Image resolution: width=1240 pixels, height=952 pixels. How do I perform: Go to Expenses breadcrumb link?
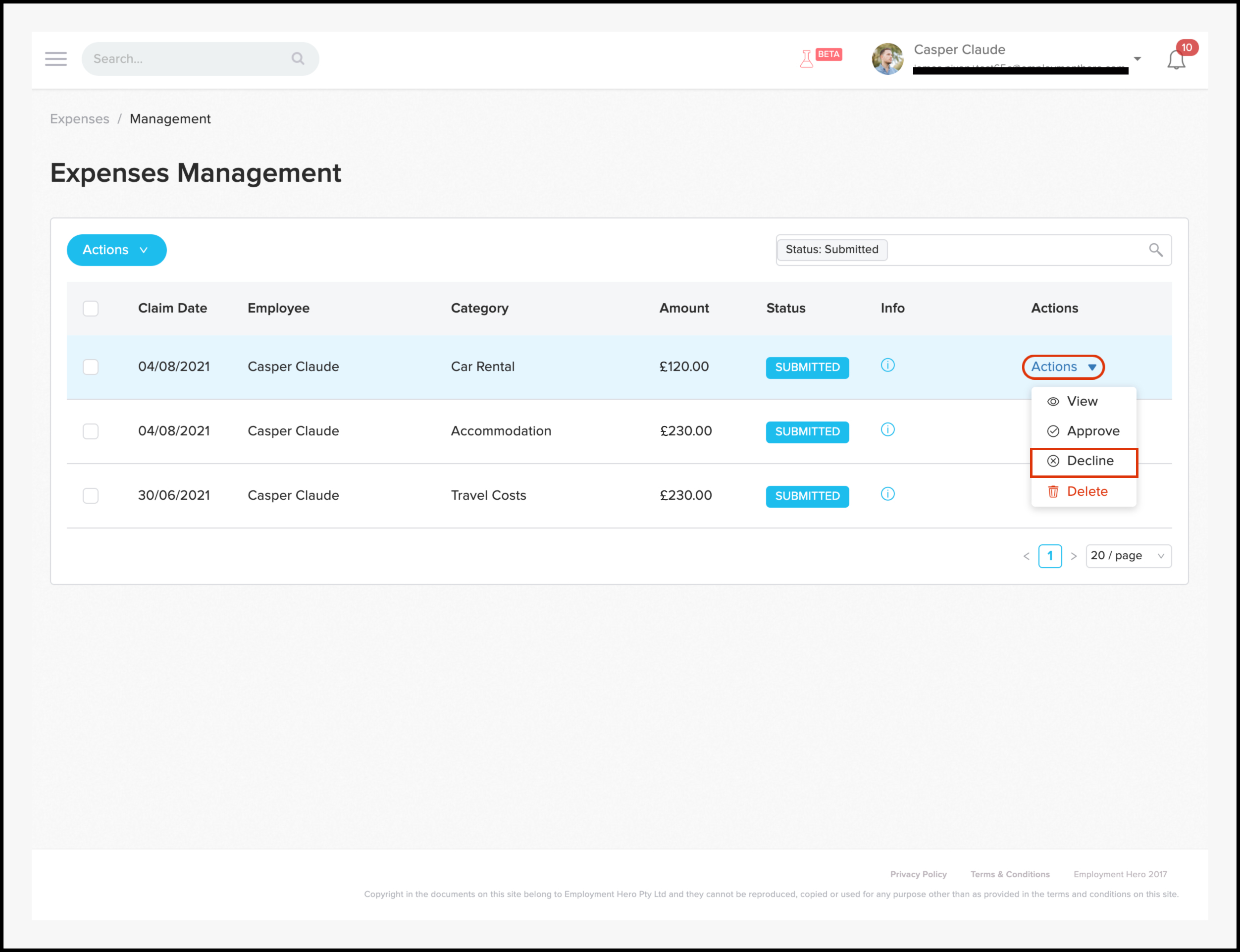click(79, 119)
